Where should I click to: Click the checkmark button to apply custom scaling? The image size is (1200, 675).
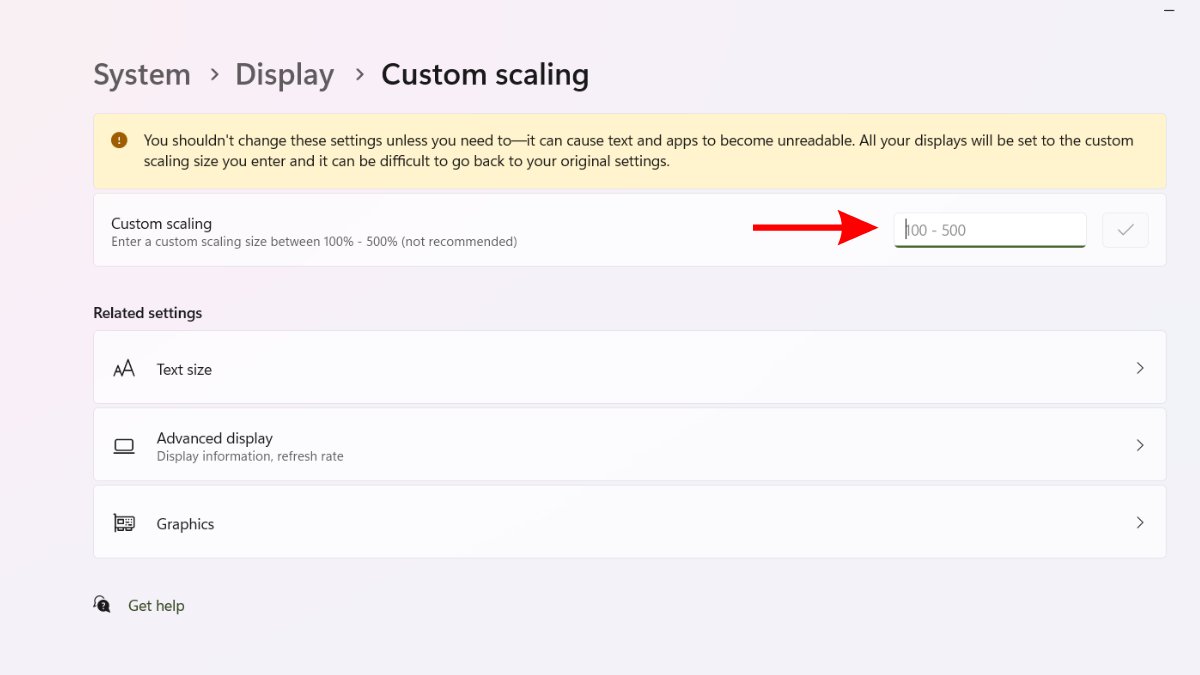[x=1125, y=230]
